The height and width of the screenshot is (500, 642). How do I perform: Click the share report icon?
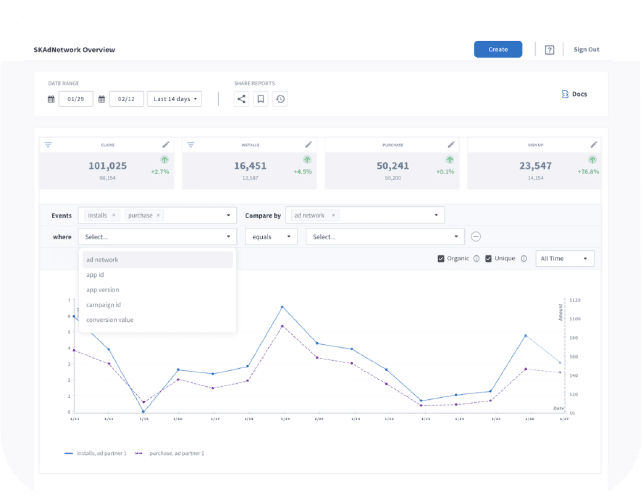[241, 99]
